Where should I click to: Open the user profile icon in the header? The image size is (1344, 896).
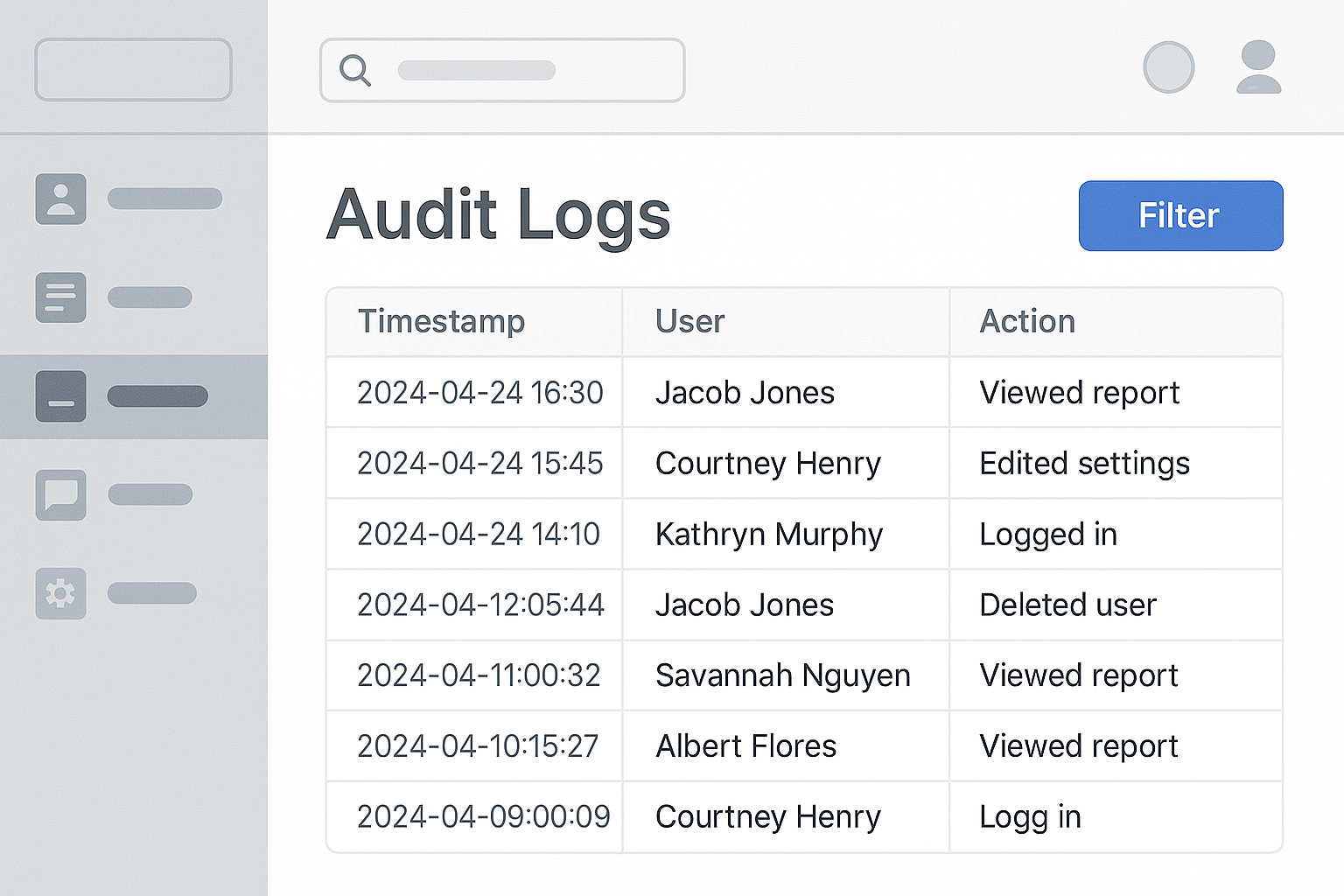1258,67
